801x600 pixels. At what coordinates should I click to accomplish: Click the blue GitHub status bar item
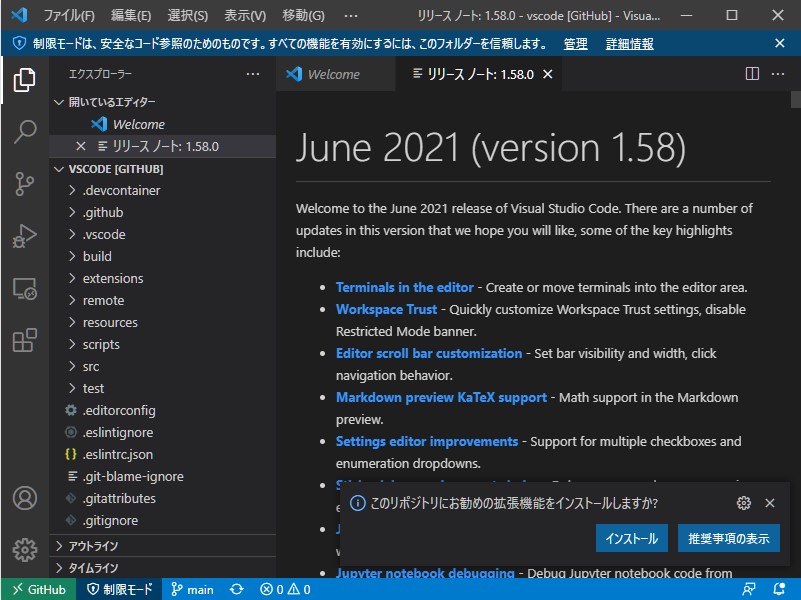(x=38, y=589)
